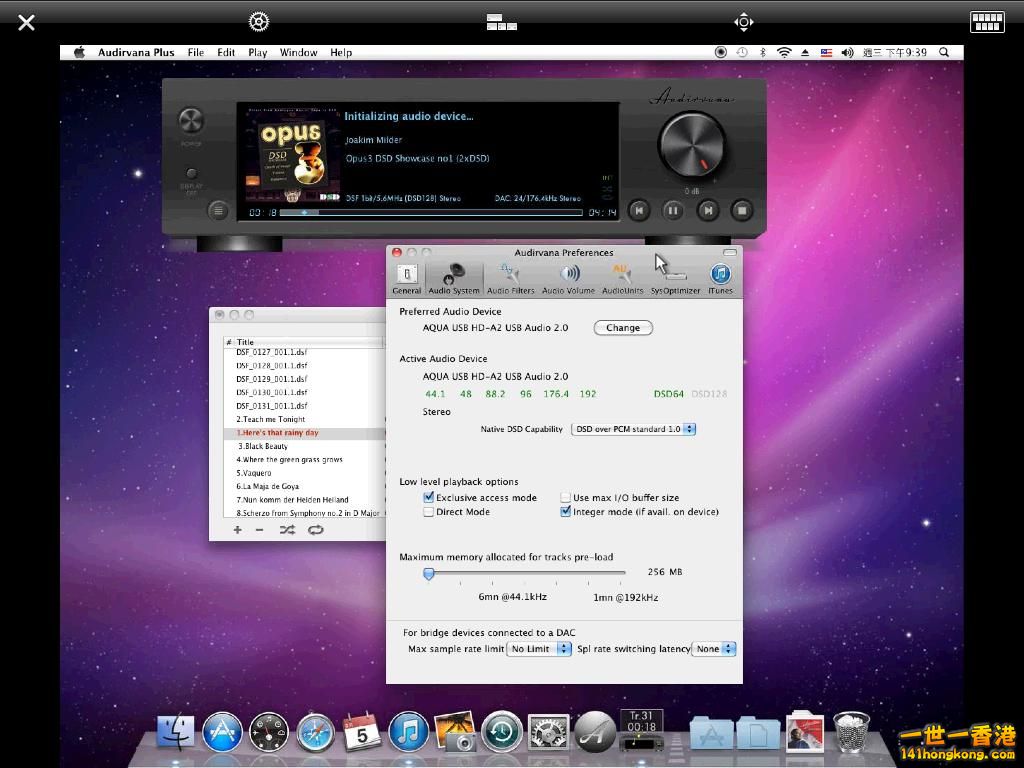Pause playback on the Audirvana player
Screen dimensions: 1024x768
pos(673,210)
